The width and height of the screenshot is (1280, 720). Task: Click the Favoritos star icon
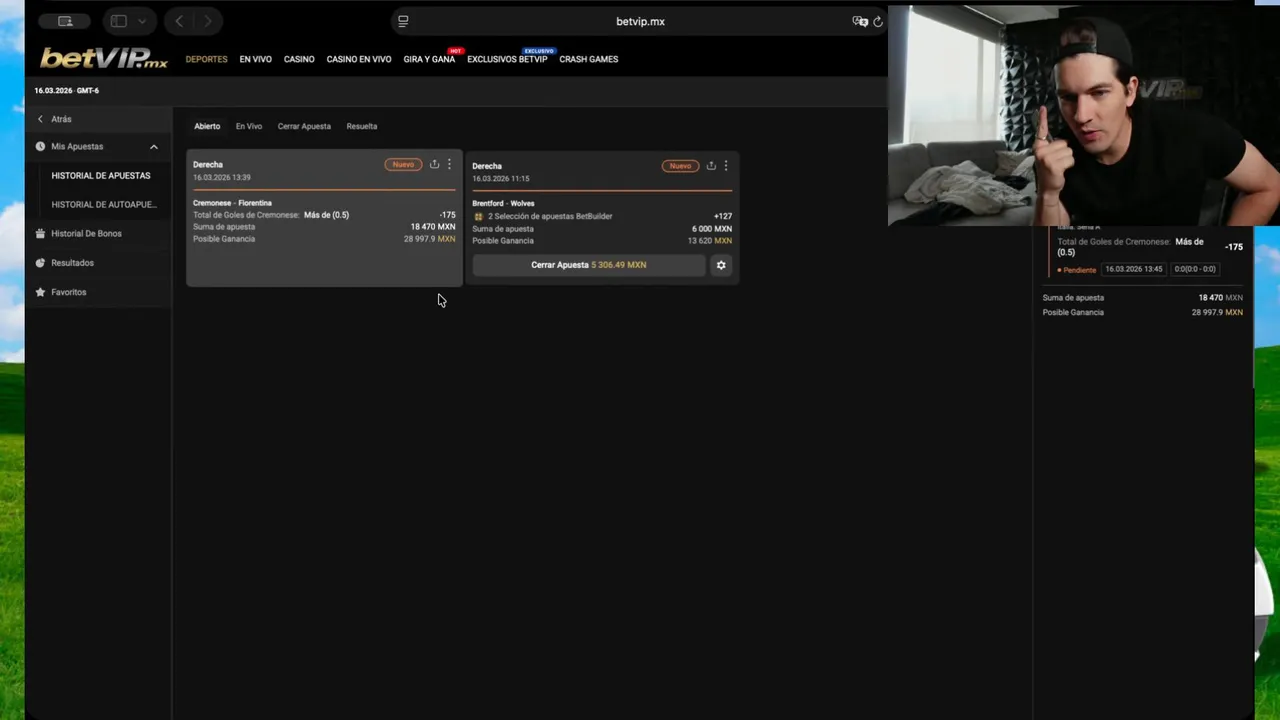click(40, 292)
